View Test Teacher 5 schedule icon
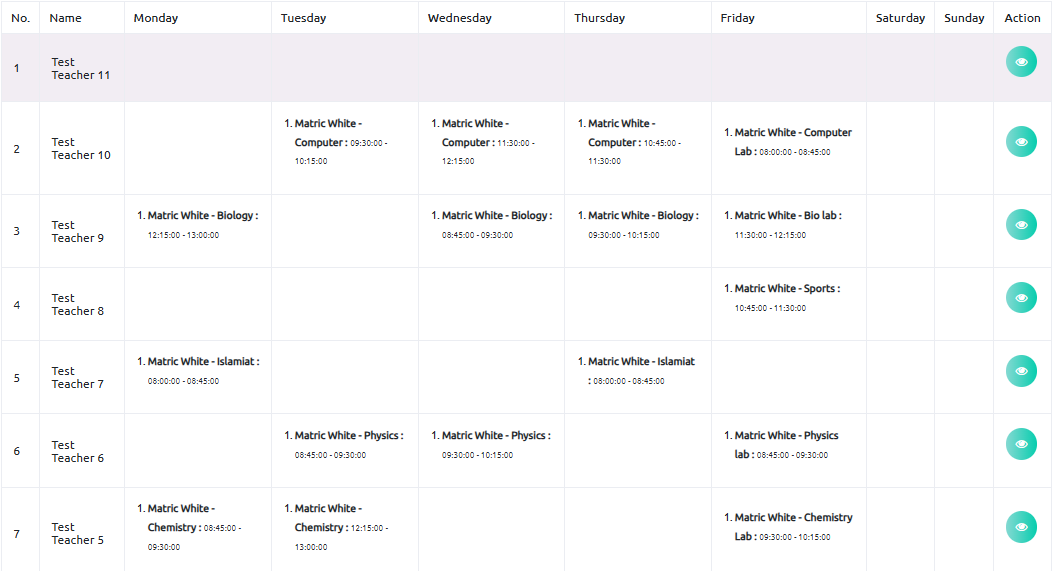 (1021, 527)
